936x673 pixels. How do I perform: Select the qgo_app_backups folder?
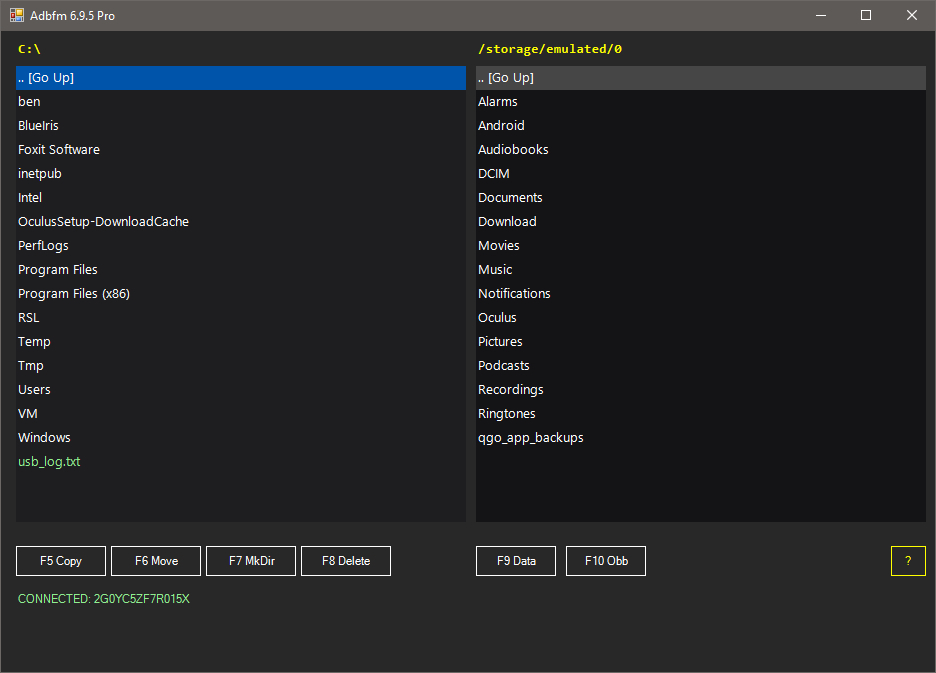(701, 438)
